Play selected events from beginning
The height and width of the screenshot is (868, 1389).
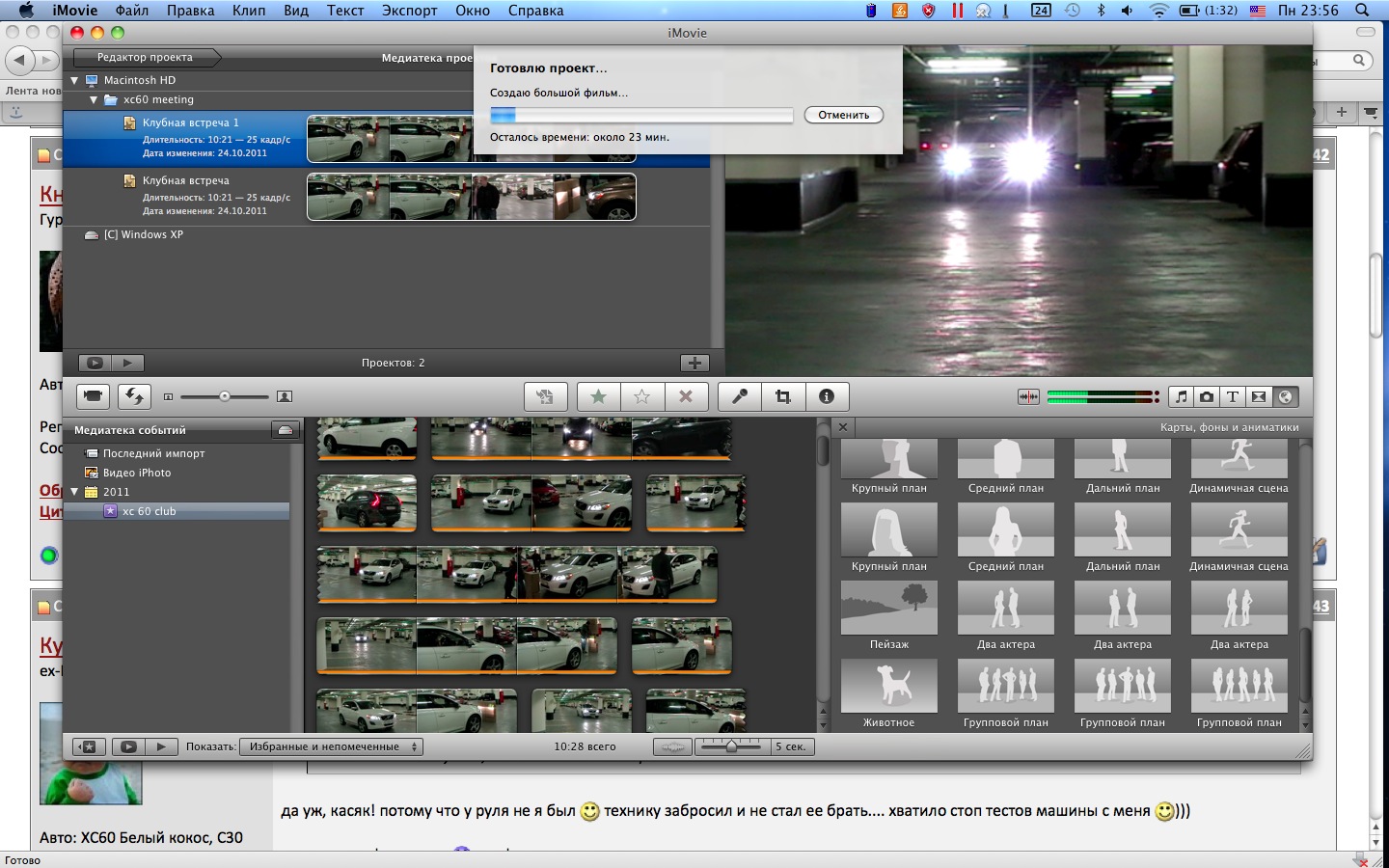[x=162, y=746]
